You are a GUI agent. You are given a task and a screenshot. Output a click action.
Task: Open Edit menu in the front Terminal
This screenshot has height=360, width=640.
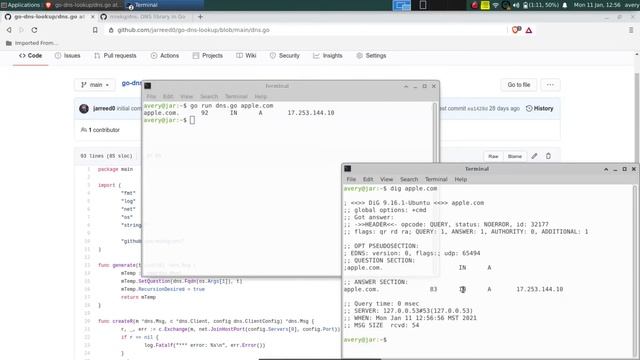368,179
